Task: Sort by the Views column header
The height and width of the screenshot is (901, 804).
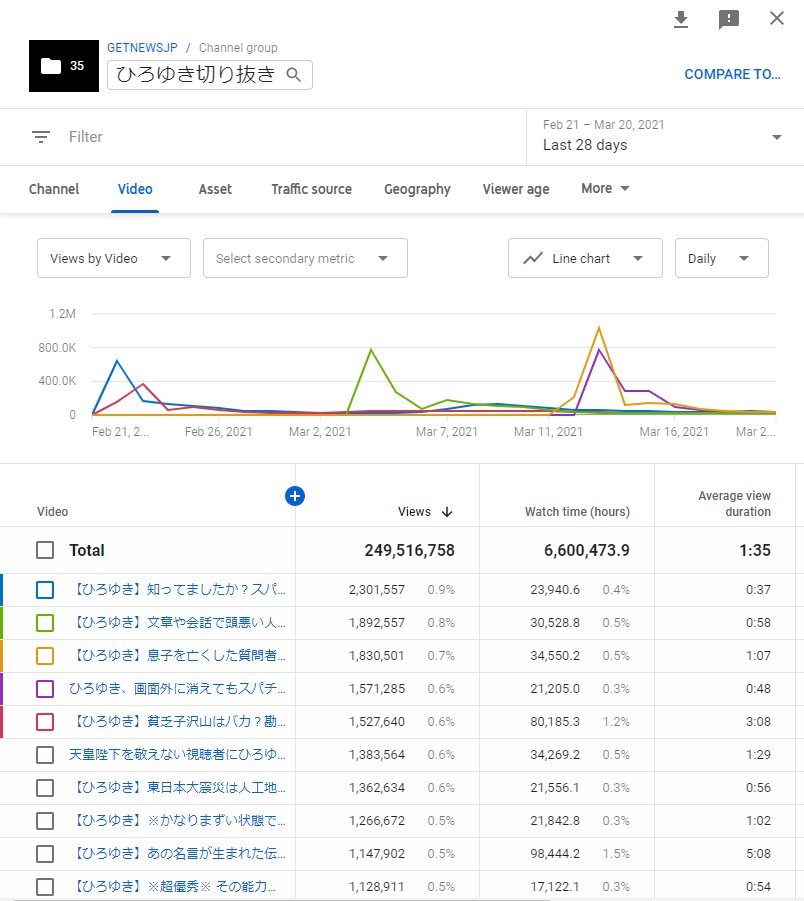Action: 414,512
